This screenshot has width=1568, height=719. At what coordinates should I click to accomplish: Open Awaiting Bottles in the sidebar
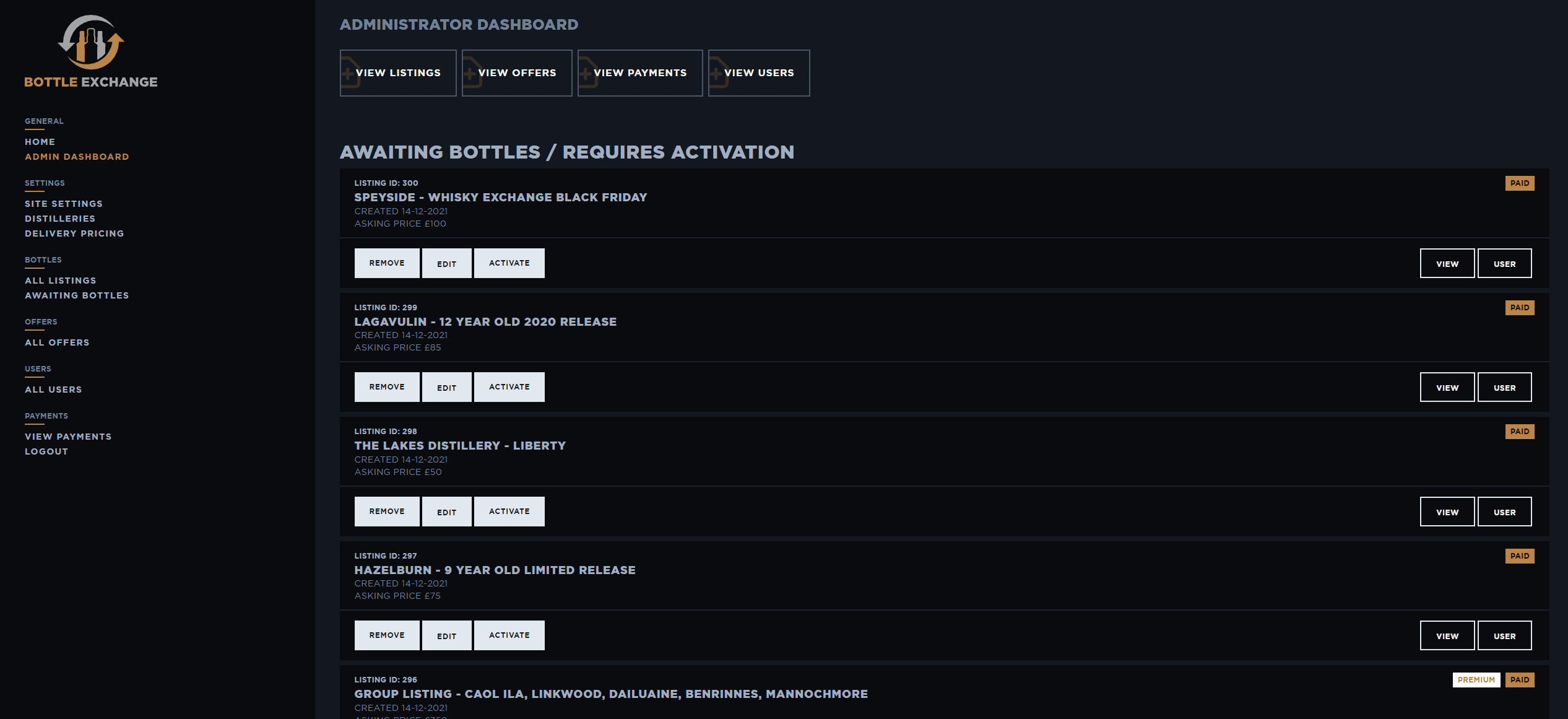77,295
